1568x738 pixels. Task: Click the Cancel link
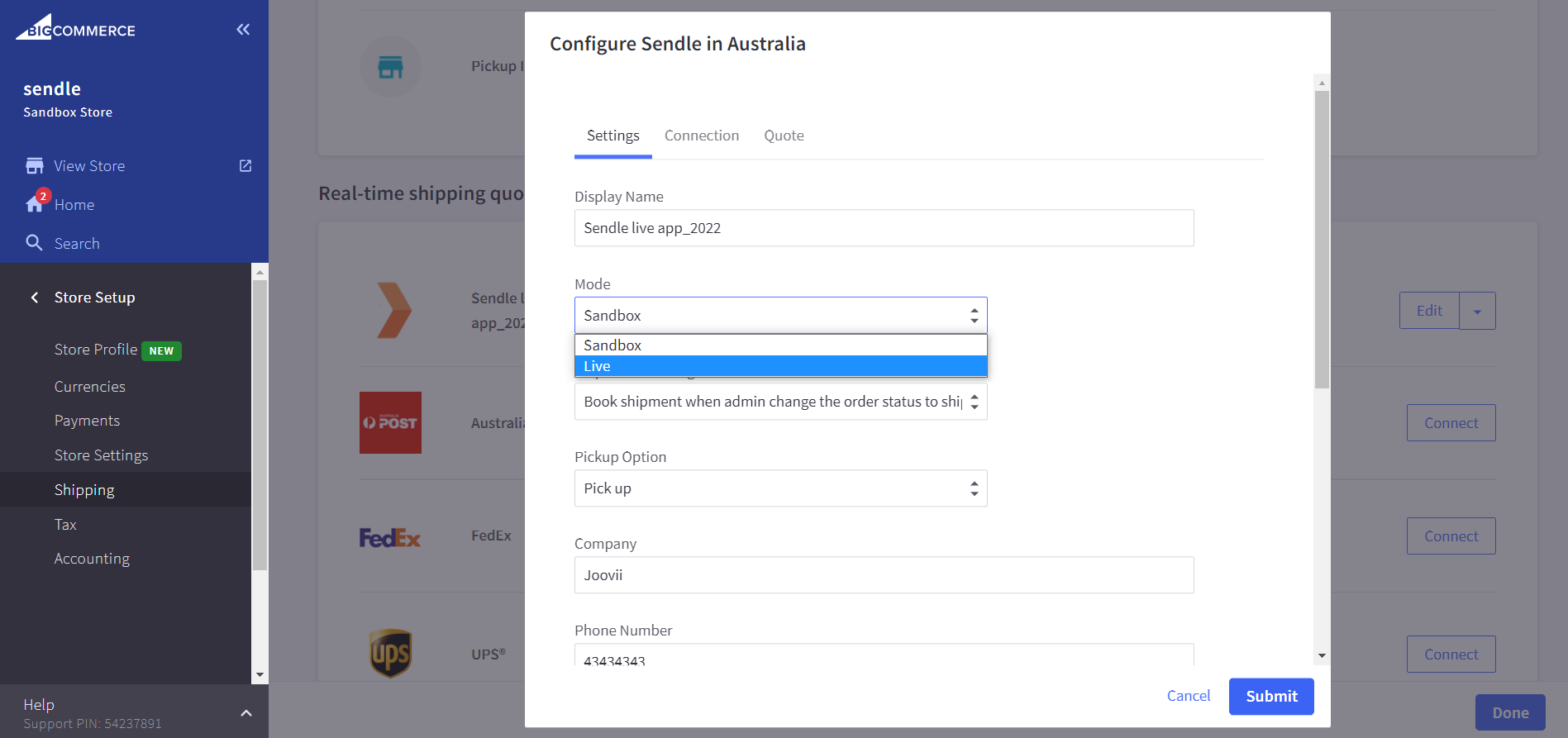tap(1188, 696)
